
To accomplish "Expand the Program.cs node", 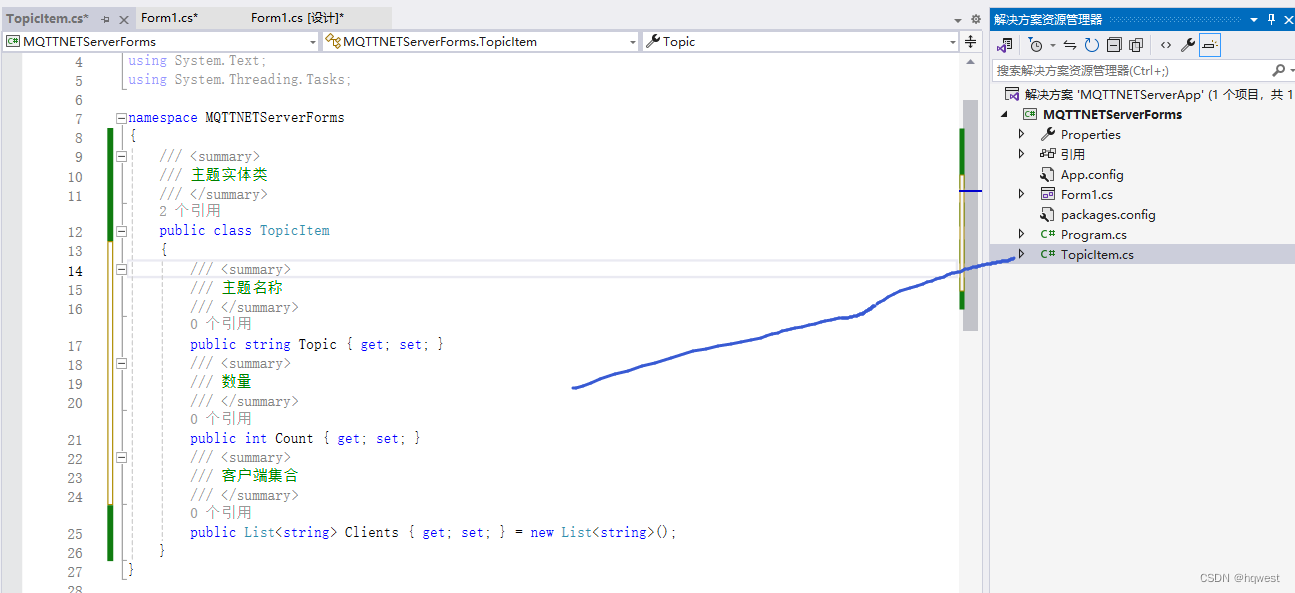I will click(x=1021, y=234).
